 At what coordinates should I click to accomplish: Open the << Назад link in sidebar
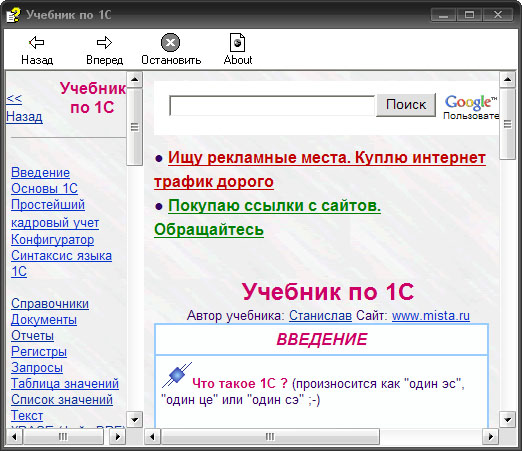coord(24,108)
